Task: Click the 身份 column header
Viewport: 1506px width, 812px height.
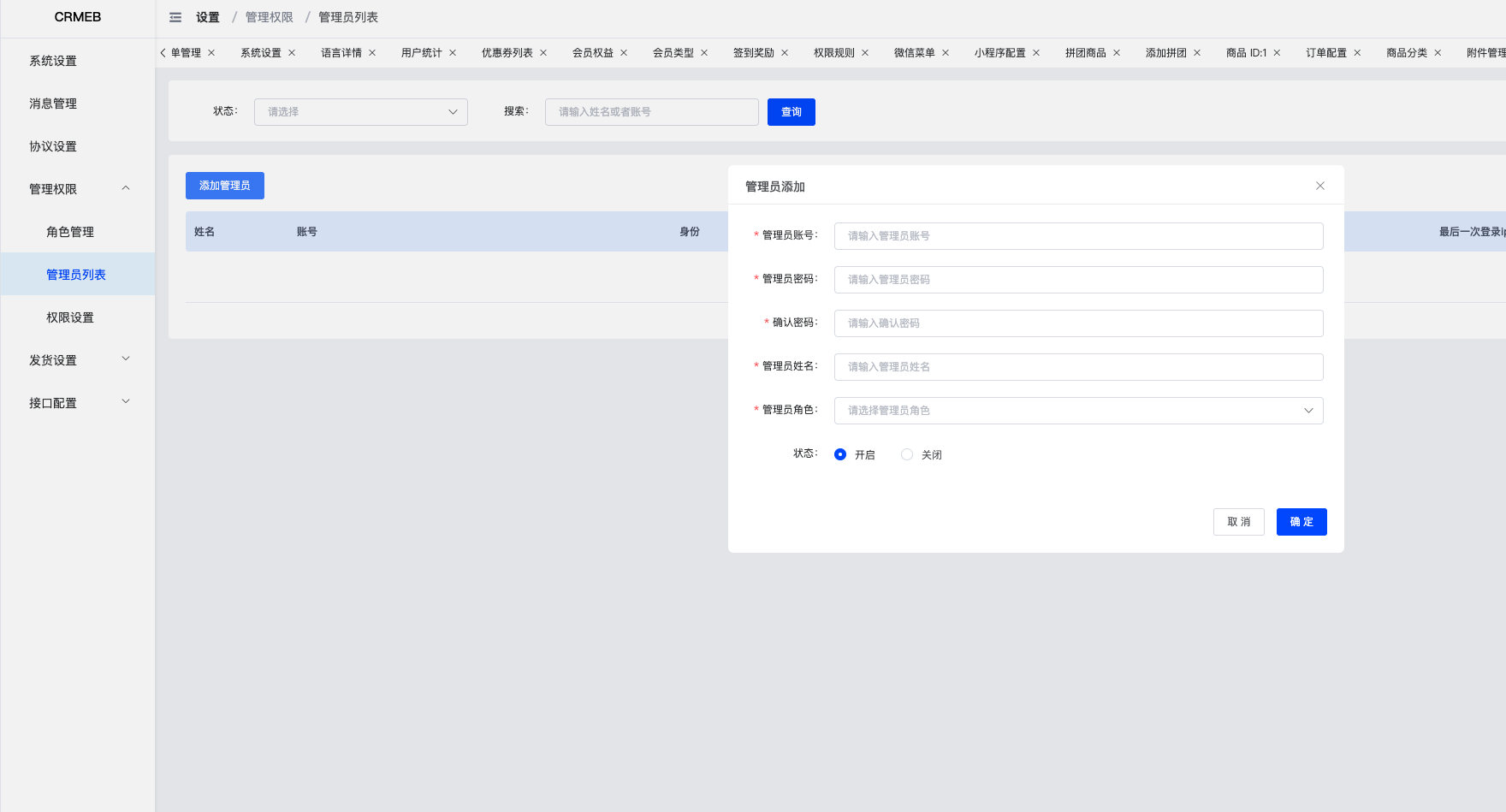Action: point(690,232)
